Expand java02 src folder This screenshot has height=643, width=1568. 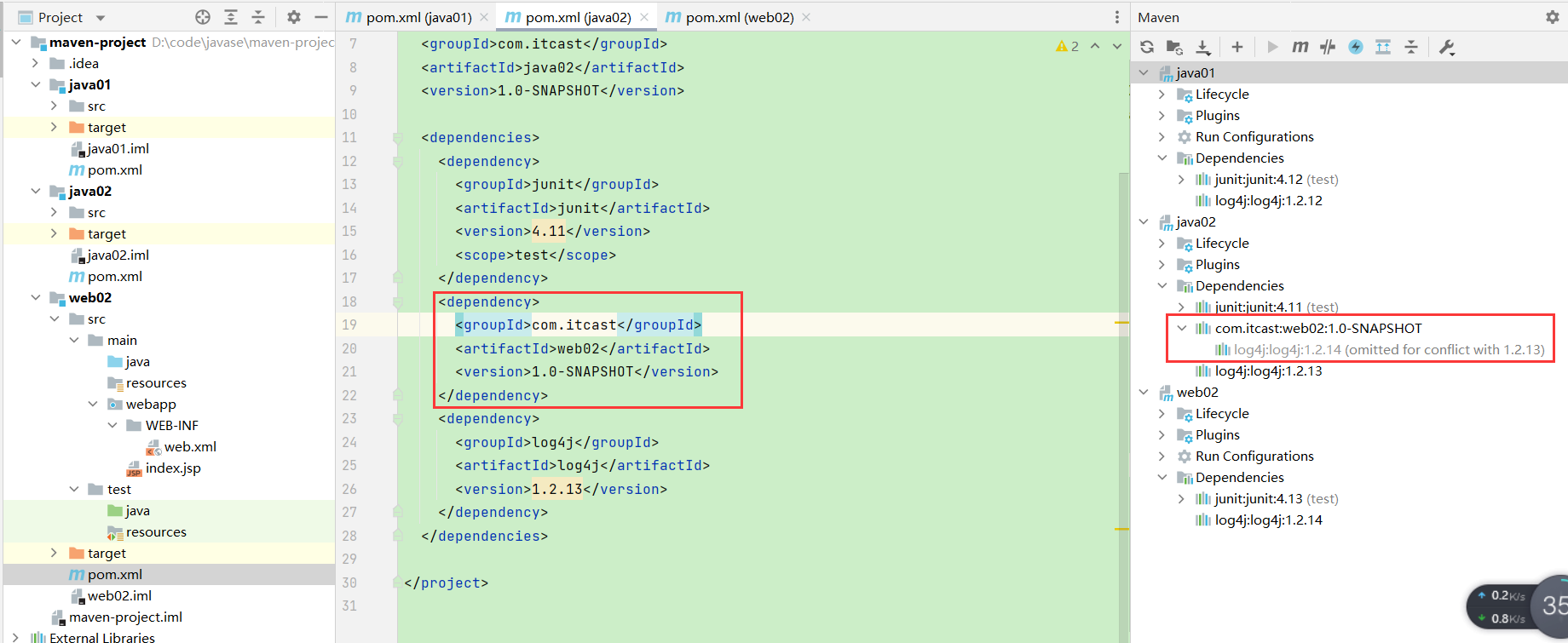55,212
